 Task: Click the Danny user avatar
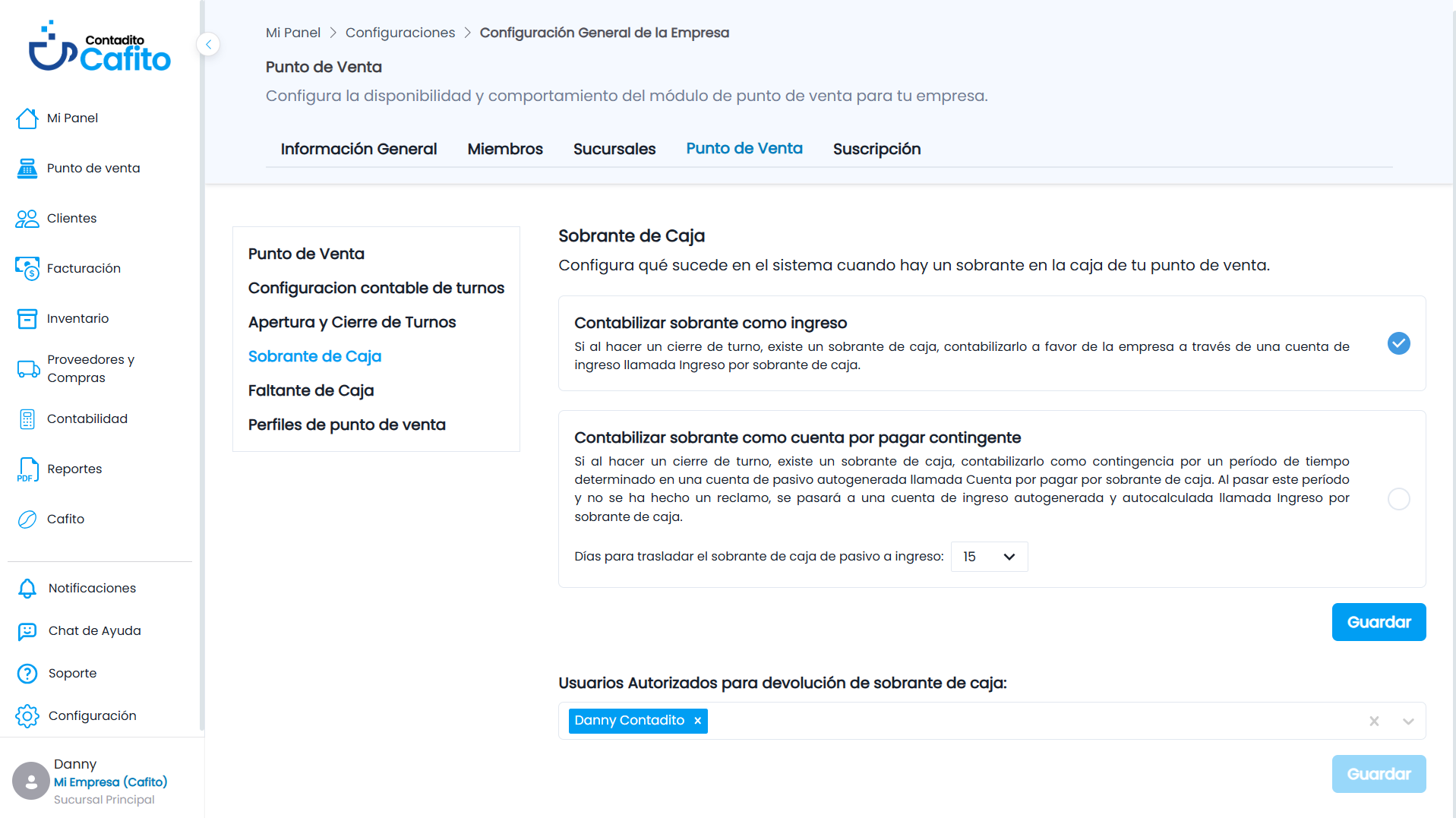pyautogui.click(x=31, y=781)
